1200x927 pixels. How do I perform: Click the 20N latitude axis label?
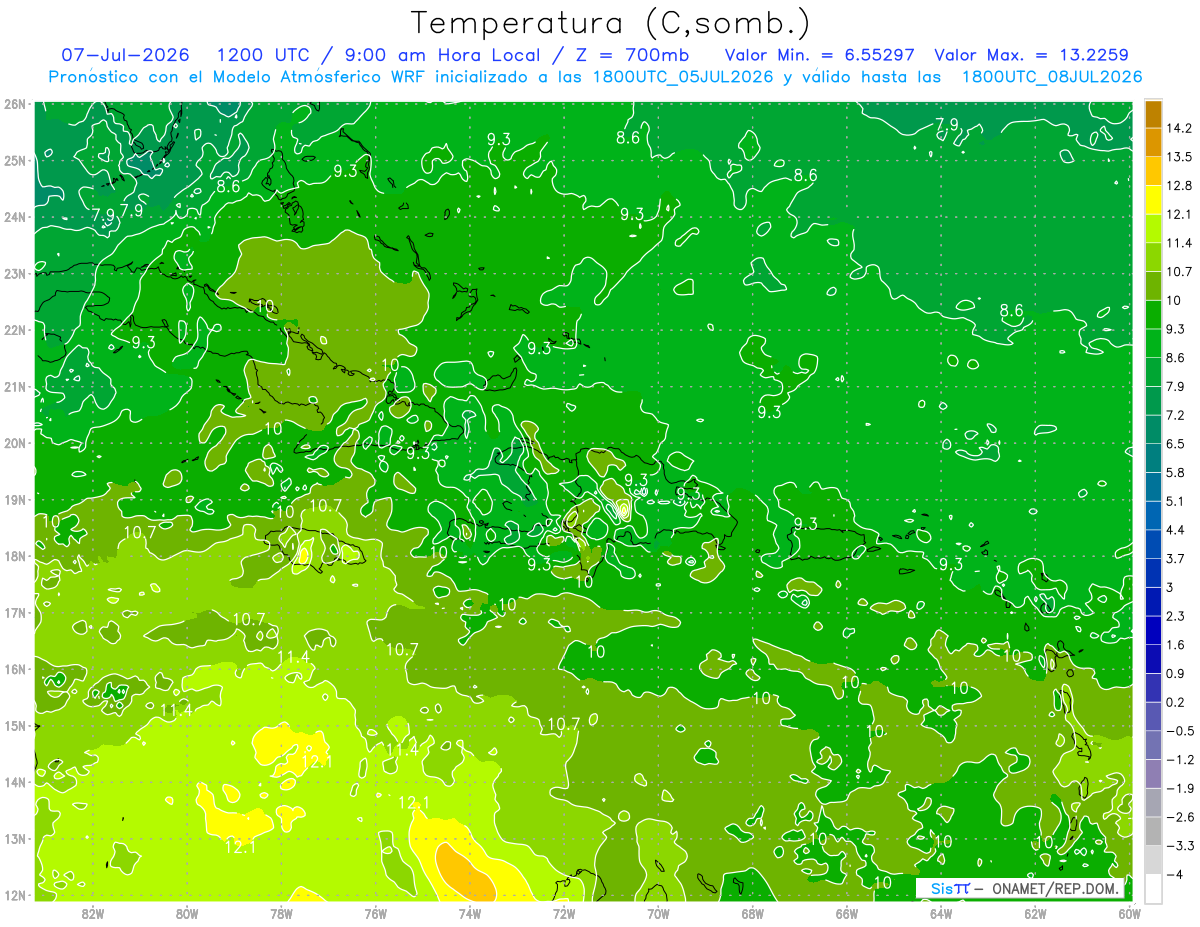(x=14, y=443)
